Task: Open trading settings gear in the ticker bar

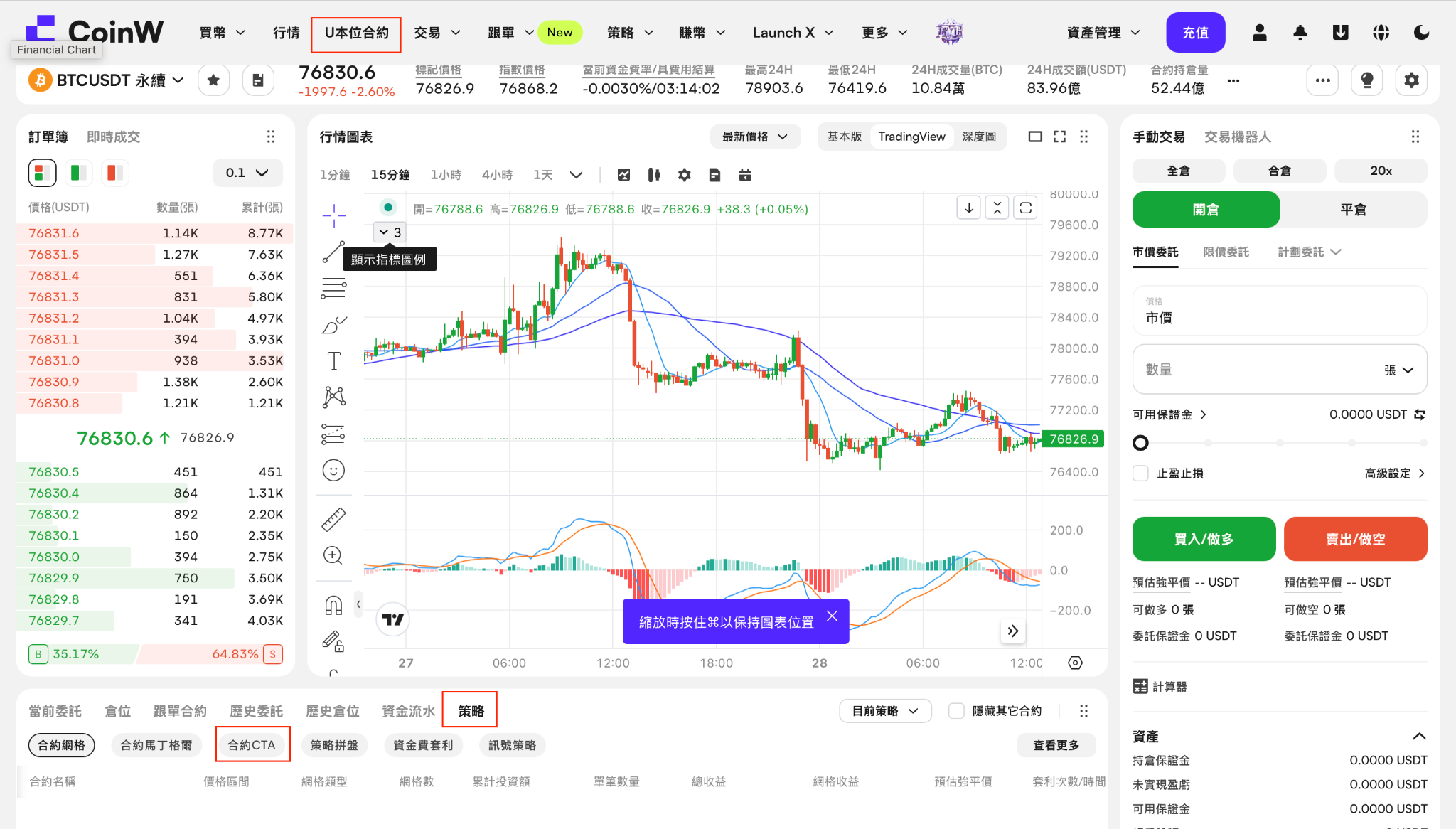Action: (1411, 80)
